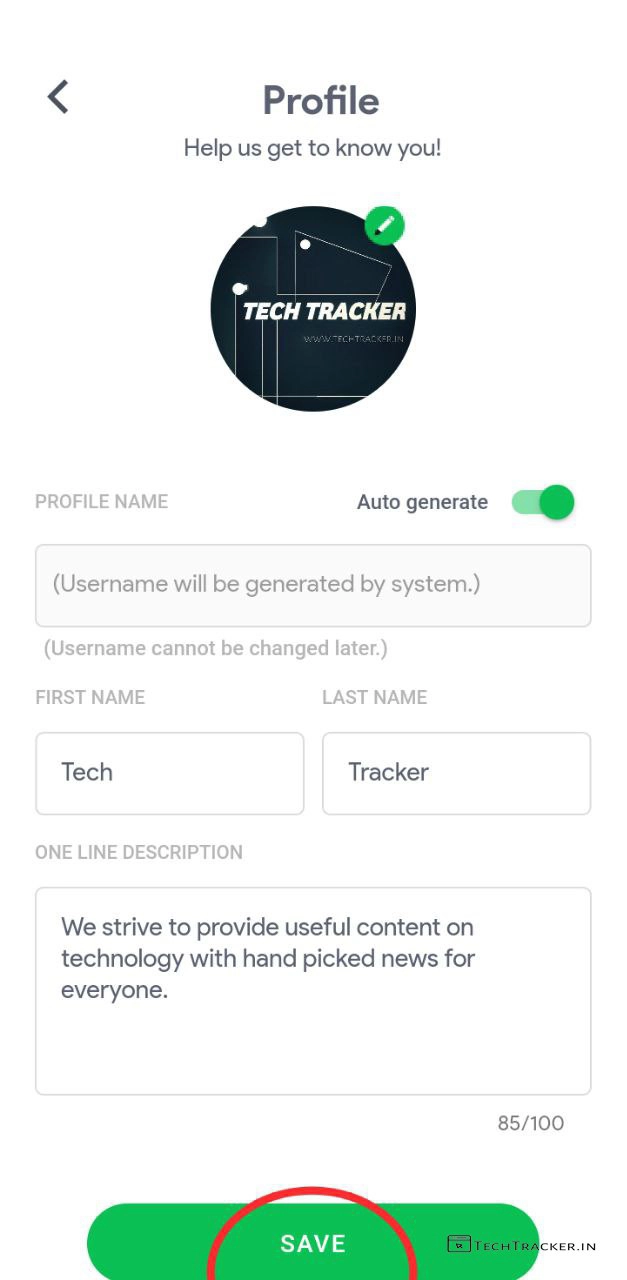627x1280 pixels.
Task: Go back using the top-left arrow
Action: [58, 97]
